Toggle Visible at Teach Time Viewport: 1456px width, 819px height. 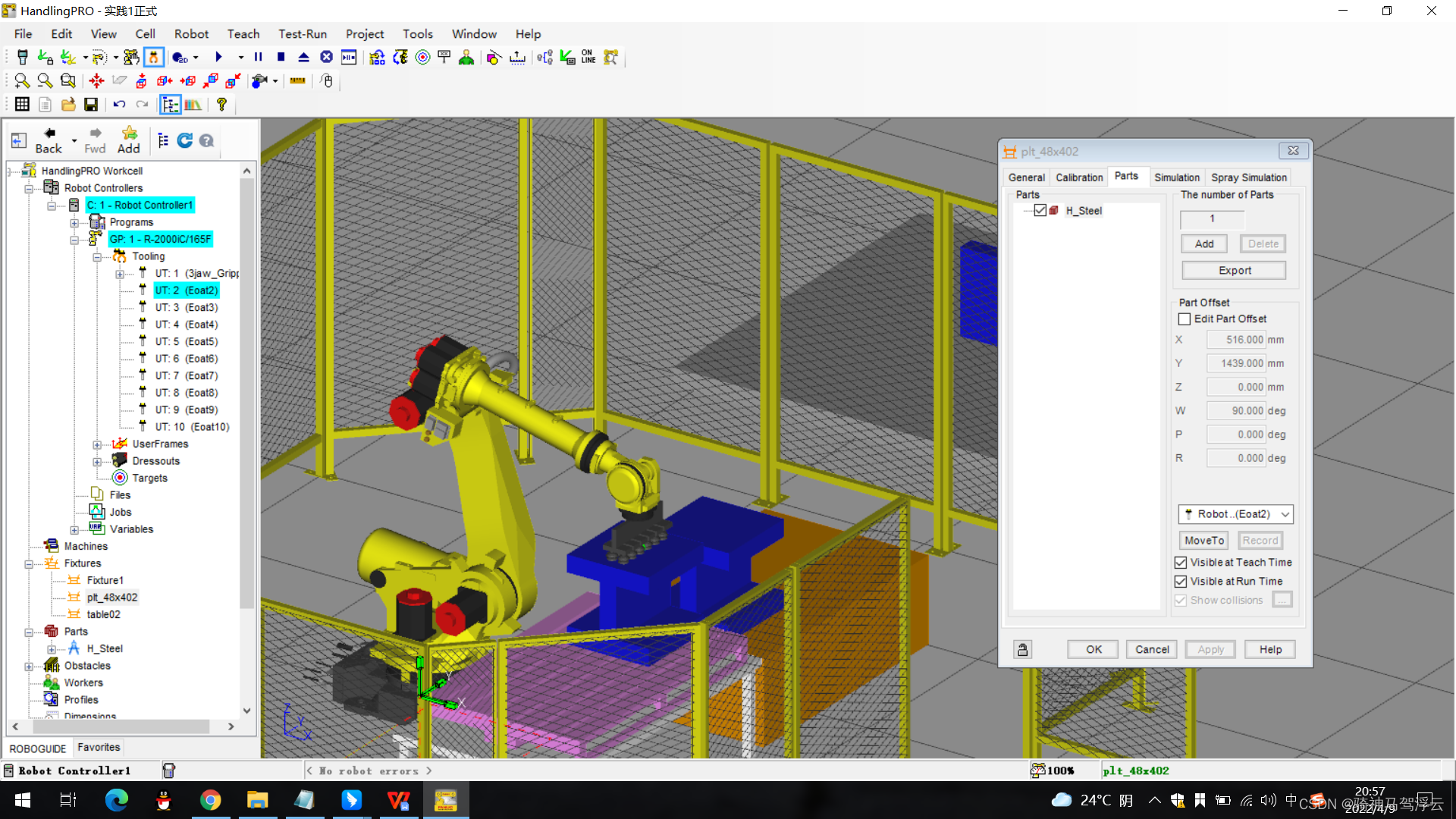(1180, 563)
